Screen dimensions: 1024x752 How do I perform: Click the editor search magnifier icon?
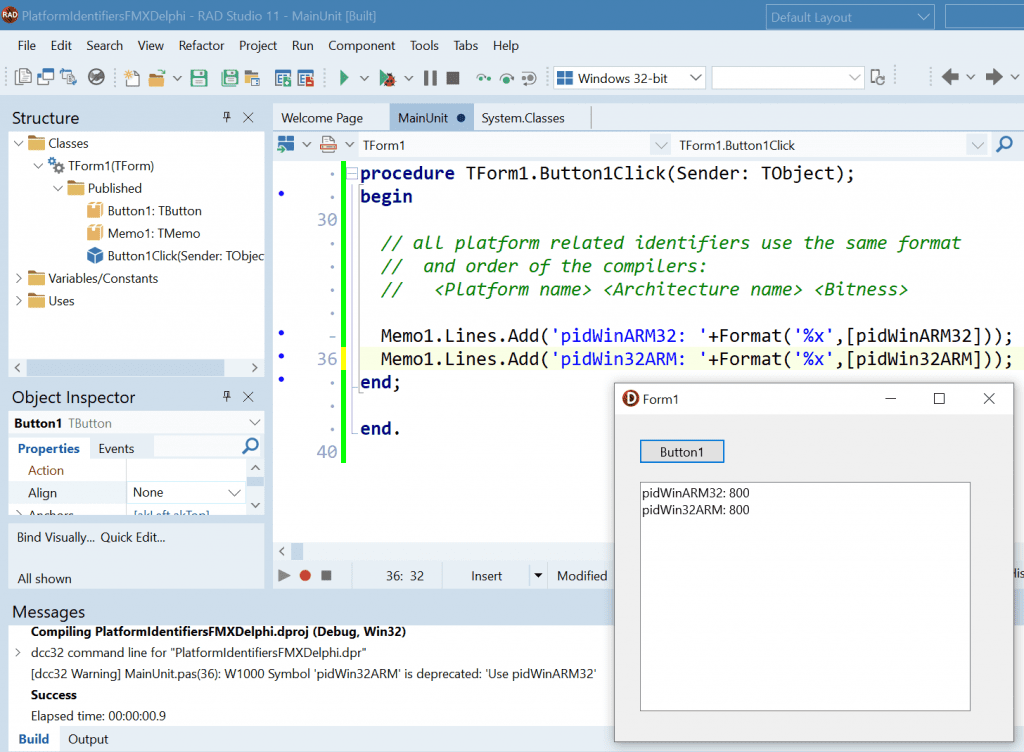(x=1004, y=145)
